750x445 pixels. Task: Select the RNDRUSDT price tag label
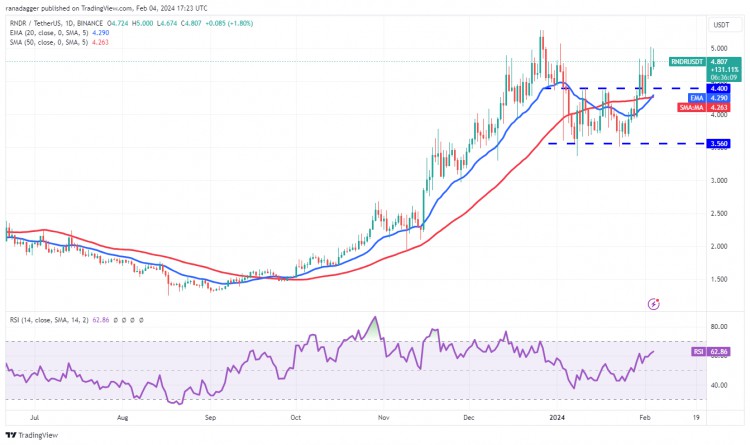(x=687, y=62)
